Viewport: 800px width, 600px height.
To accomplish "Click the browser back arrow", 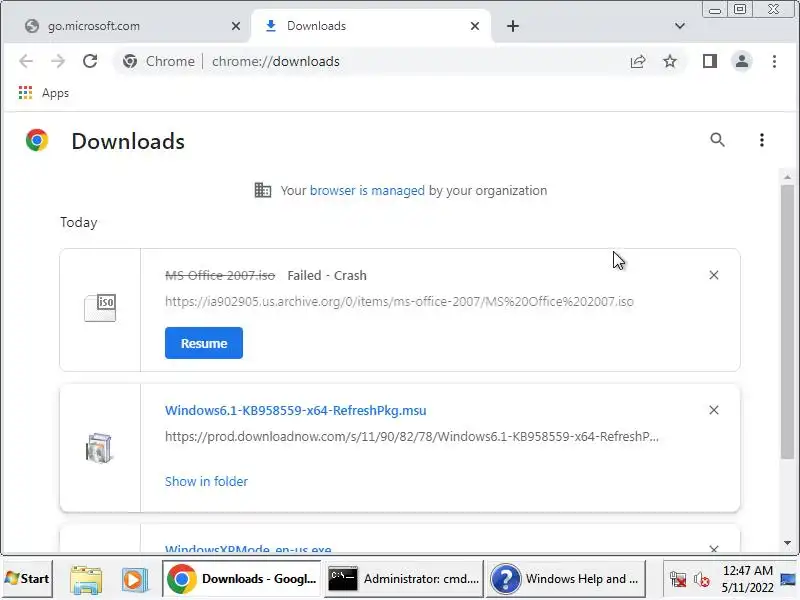I will click(x=26, y=61).
